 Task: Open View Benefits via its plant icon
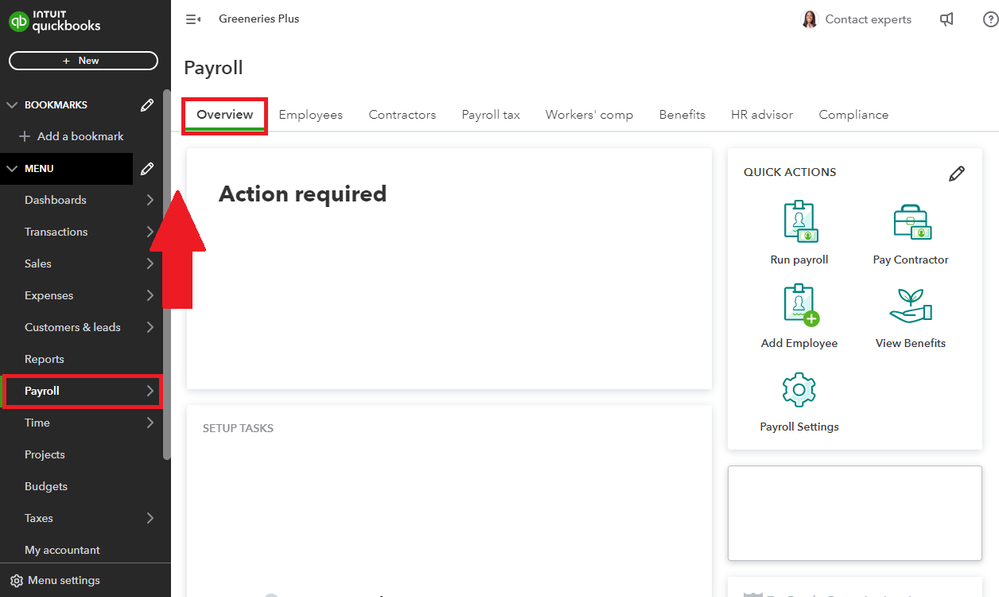[910, 305]
